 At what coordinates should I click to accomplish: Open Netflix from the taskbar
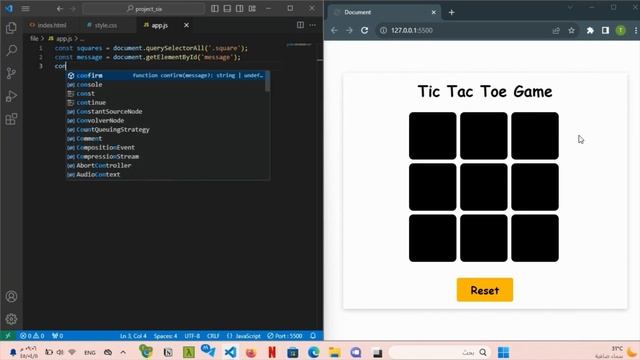click(x=272, y=352)
